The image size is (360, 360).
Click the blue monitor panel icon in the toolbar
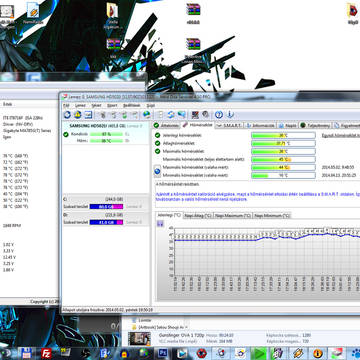[88, 115]
